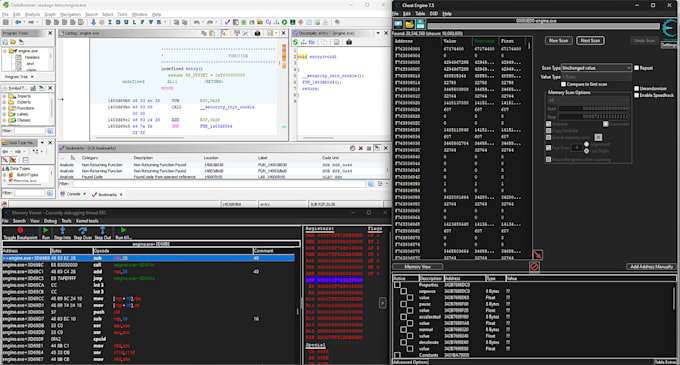Expand the Exports node in Symbol Tree
Image resolution: width=680 pixels, height=365 pixels.
pos(4,102)
